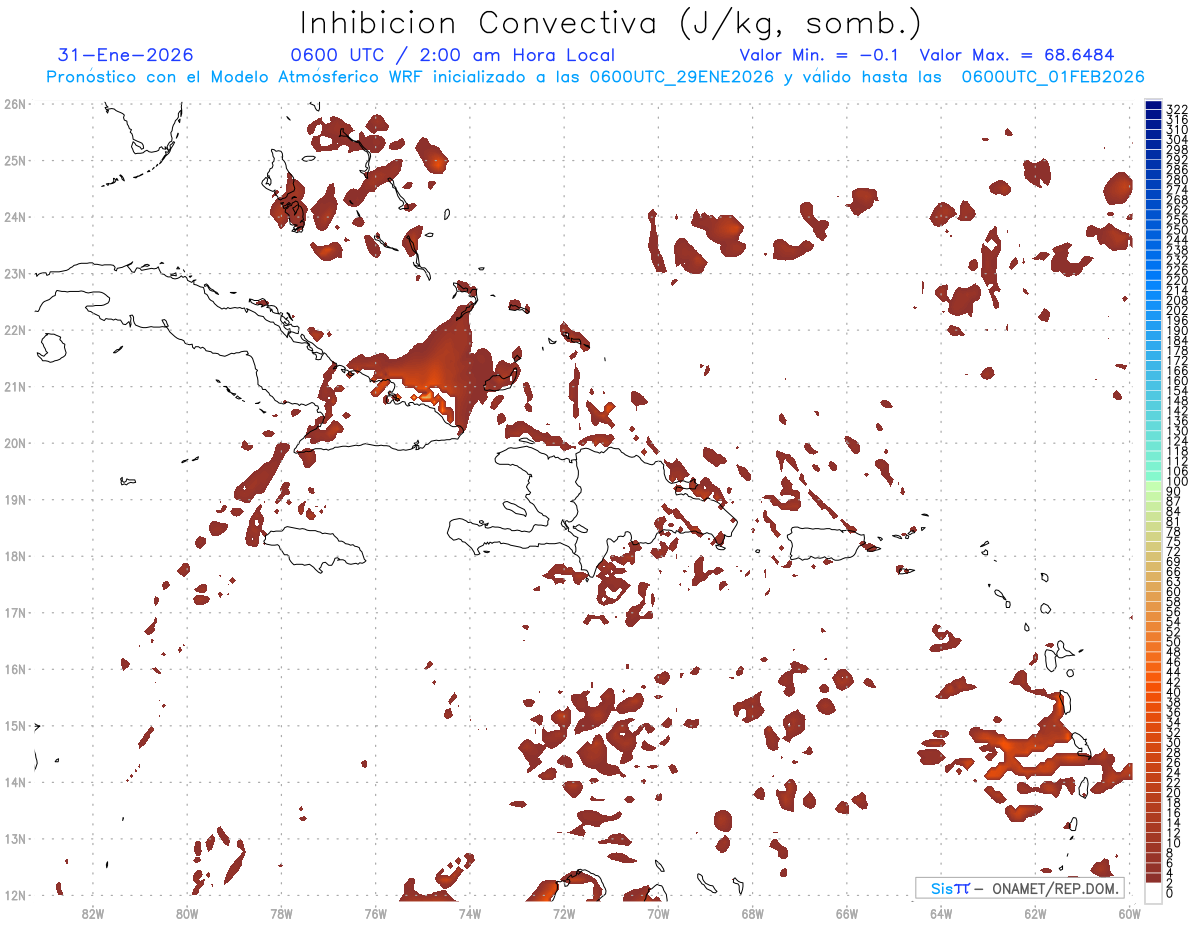The image size is (1200, 927).
Task: Click the latitude label '15N'
Action: tap(15, 726)
